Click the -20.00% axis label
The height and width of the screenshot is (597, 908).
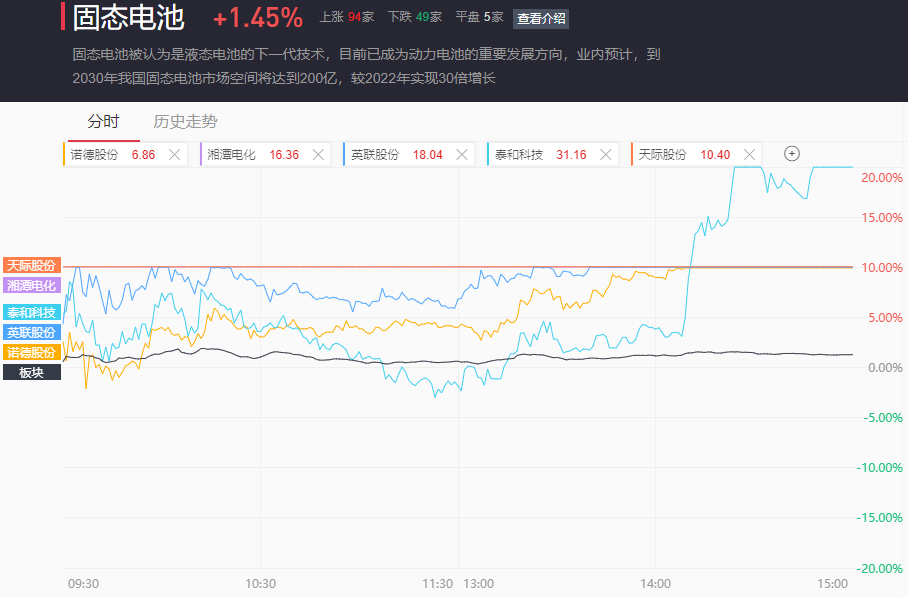879,568
